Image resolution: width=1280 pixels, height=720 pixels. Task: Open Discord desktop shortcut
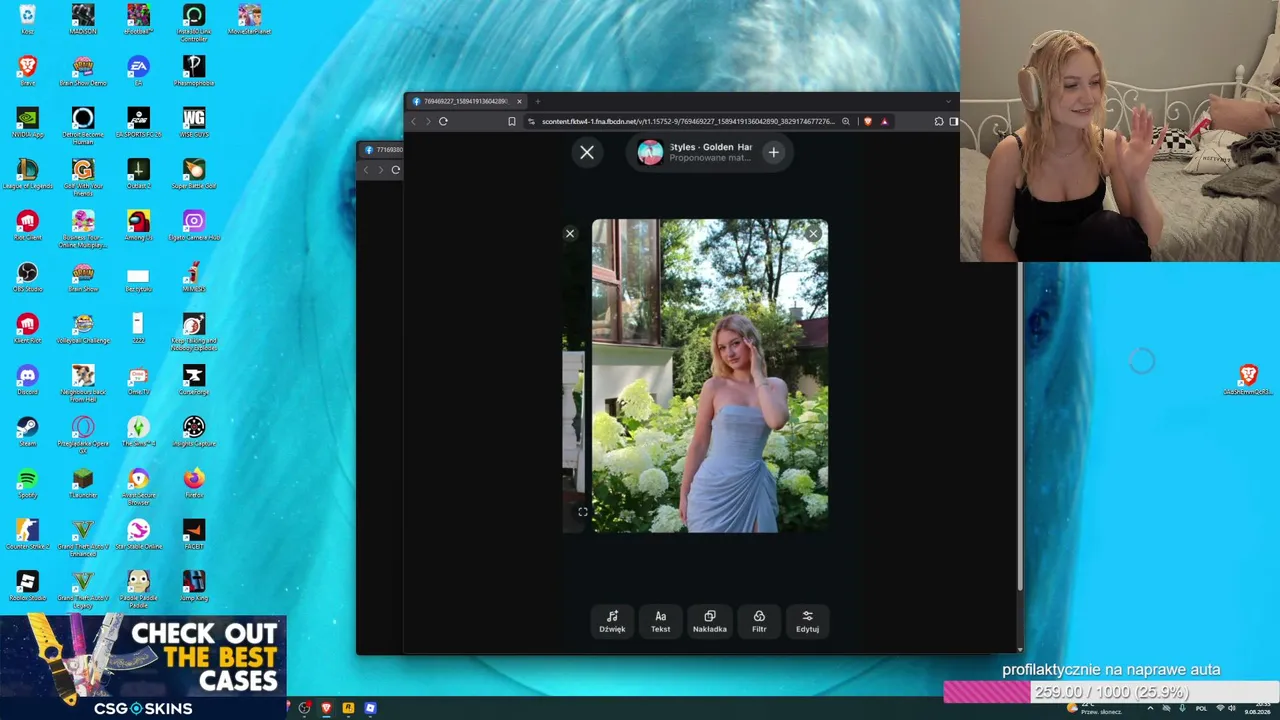point(27,380)
